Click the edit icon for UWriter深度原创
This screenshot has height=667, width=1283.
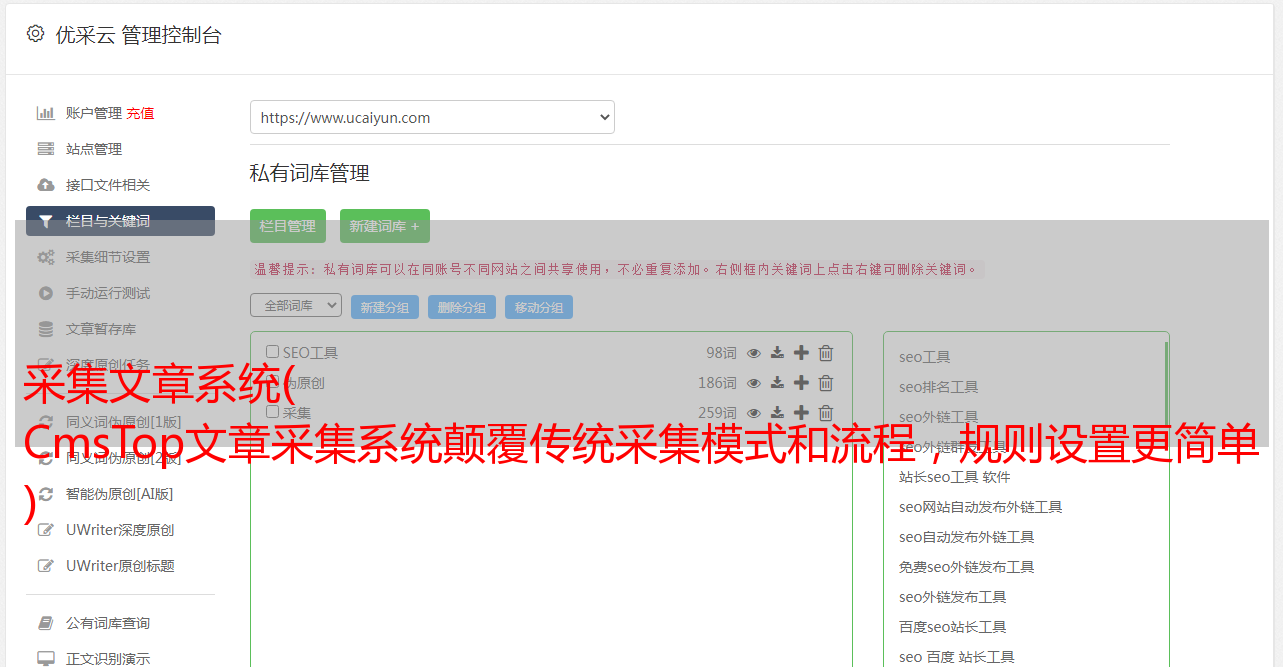pyautogui.click(x=46, y=530)
